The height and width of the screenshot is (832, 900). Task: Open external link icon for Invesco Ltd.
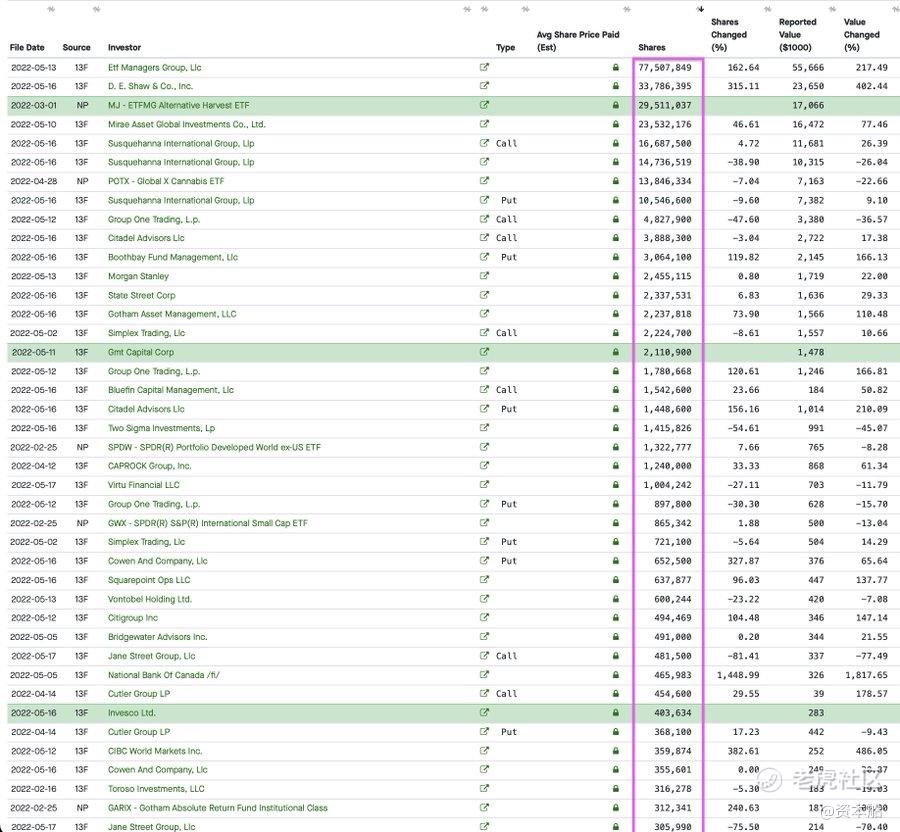(x=484, y=713)
